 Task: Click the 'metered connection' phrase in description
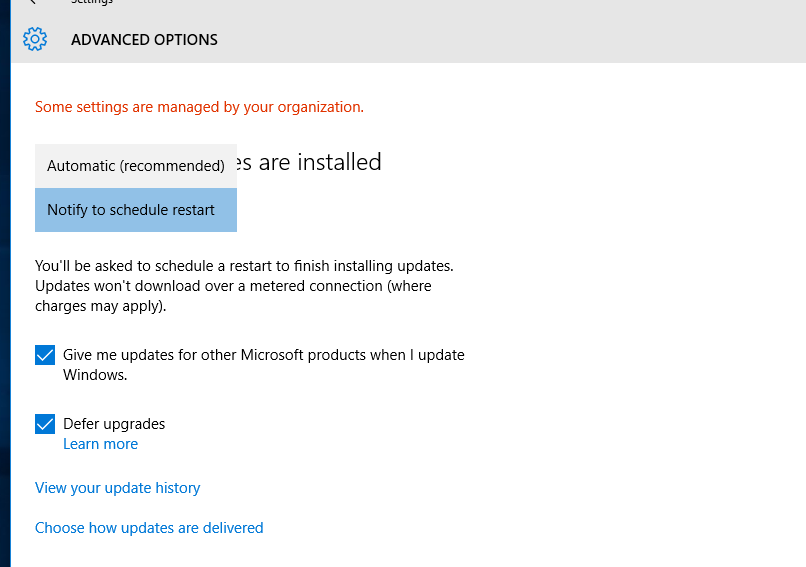316,286
